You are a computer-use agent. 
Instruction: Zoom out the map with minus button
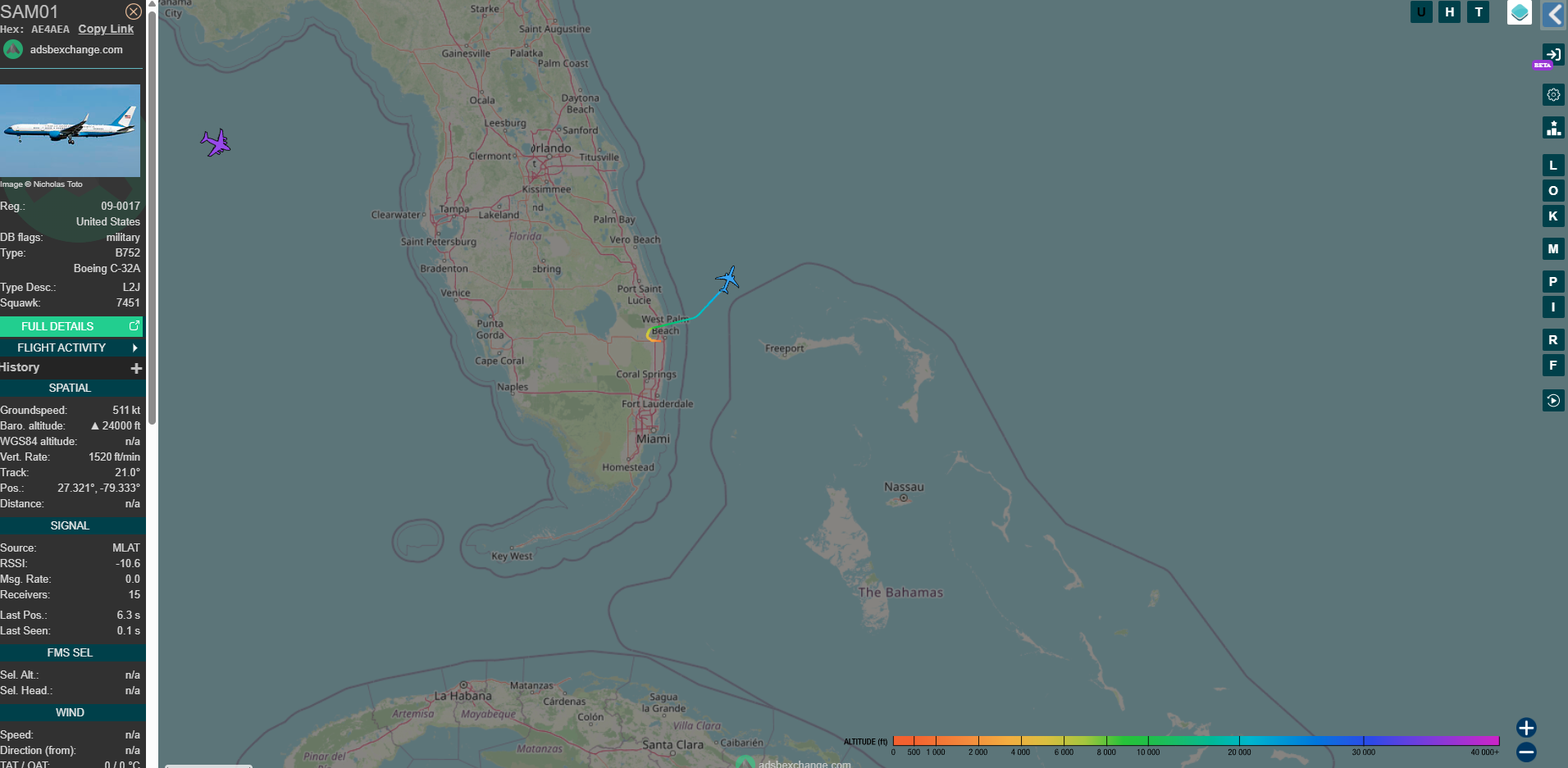click(1526, 752)
